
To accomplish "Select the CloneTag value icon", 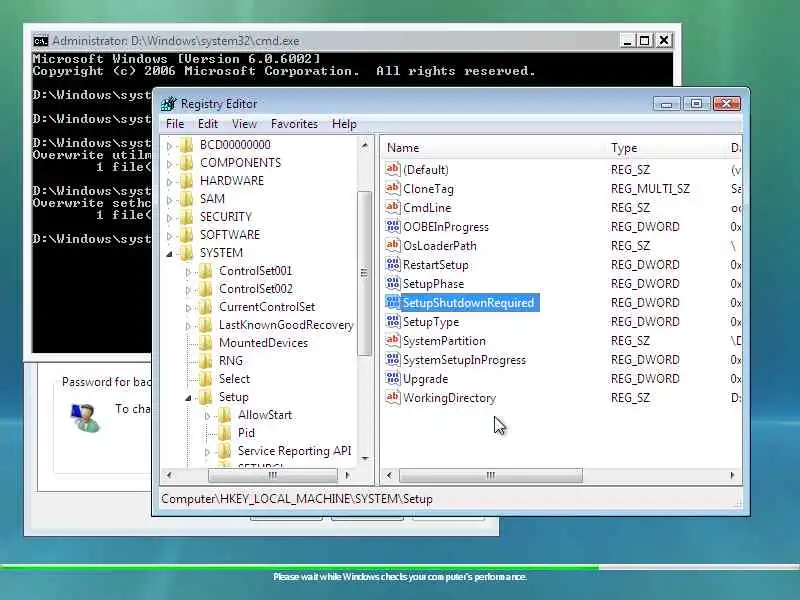I will 392,188.
